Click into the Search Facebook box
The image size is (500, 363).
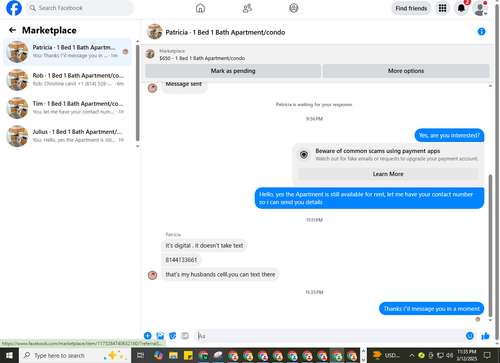(80, 8)
